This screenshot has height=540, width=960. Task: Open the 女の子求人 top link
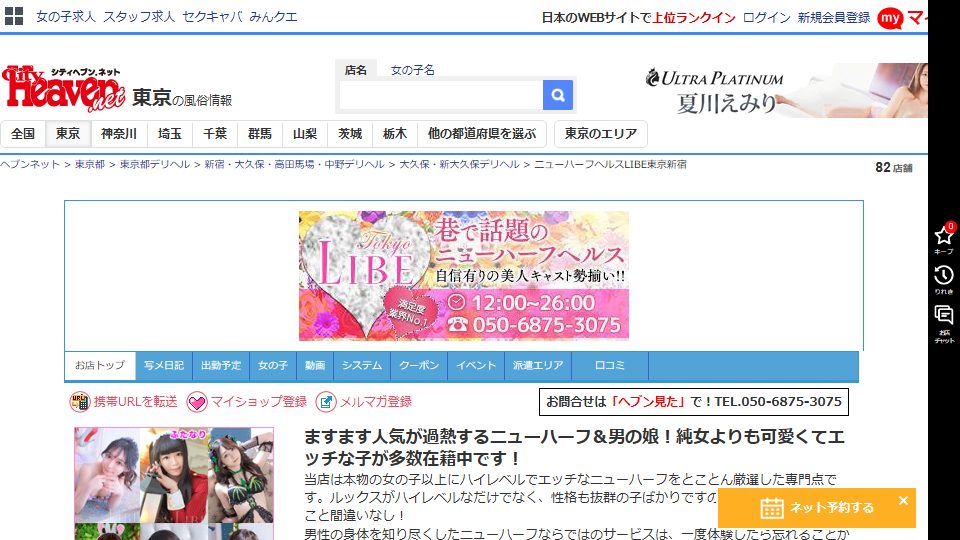(66, 17)
